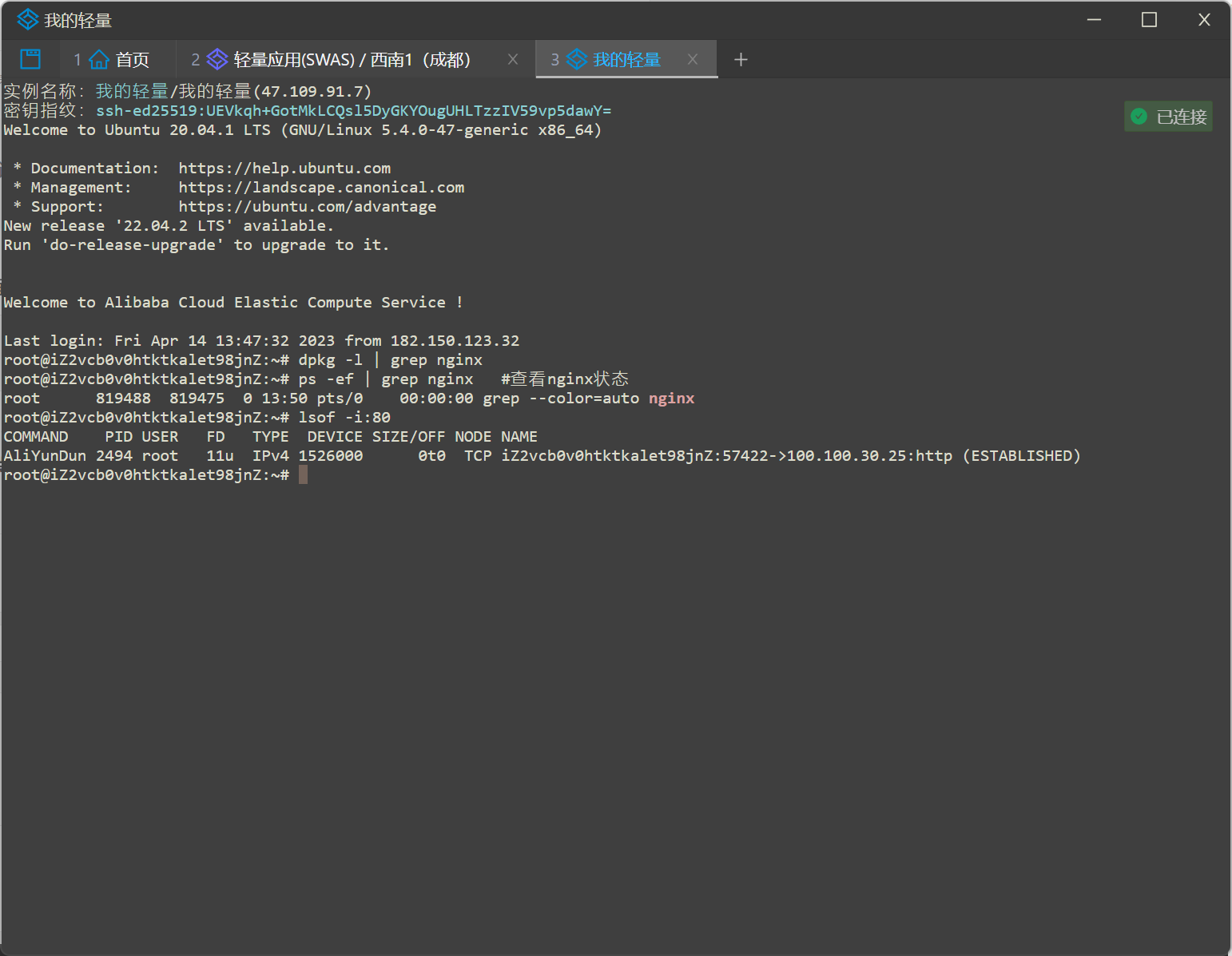The image size is (1232, 956).
Task: Close the 轻量应用(SWAS) tab
Action: (513, 59)
